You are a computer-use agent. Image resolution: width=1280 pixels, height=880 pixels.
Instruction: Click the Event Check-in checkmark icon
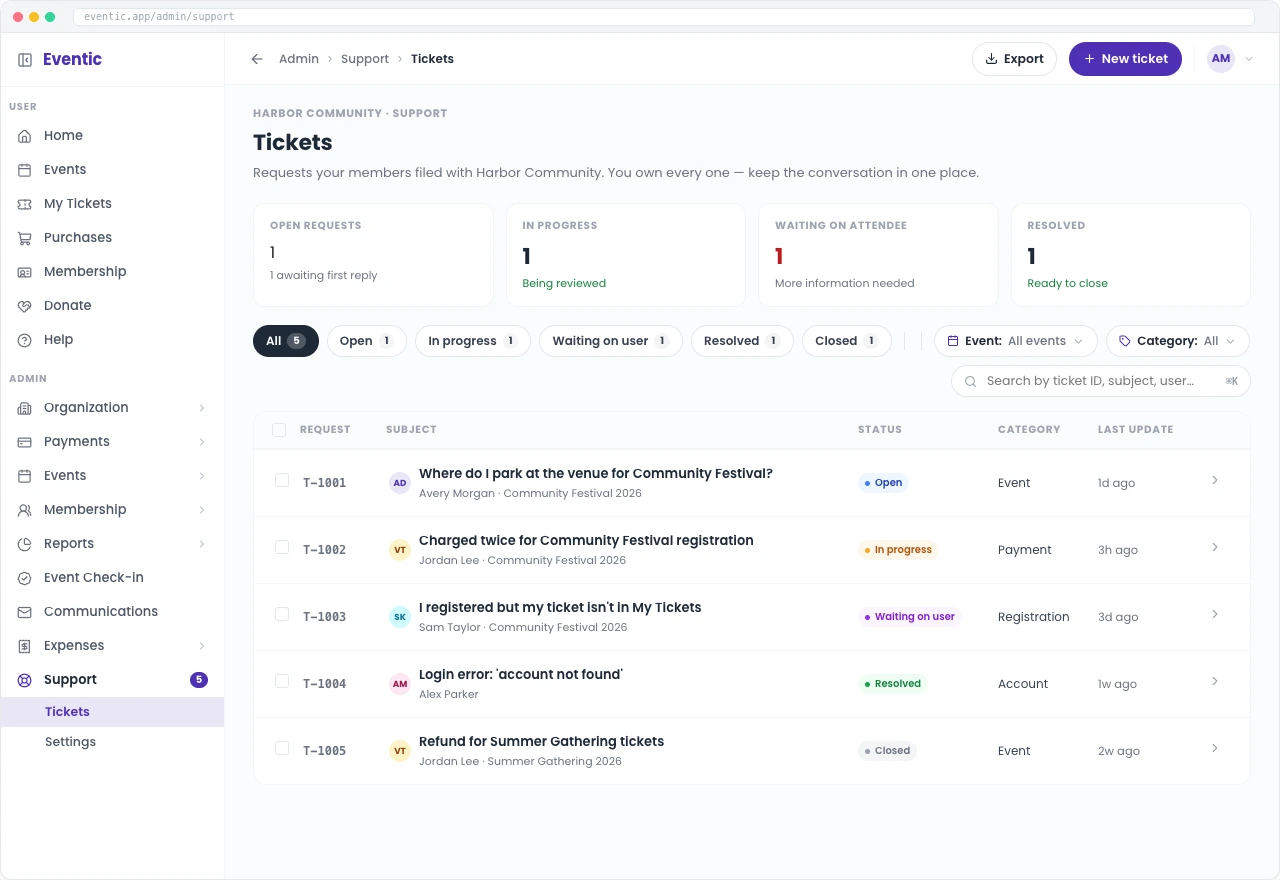(x=25, y=578)
